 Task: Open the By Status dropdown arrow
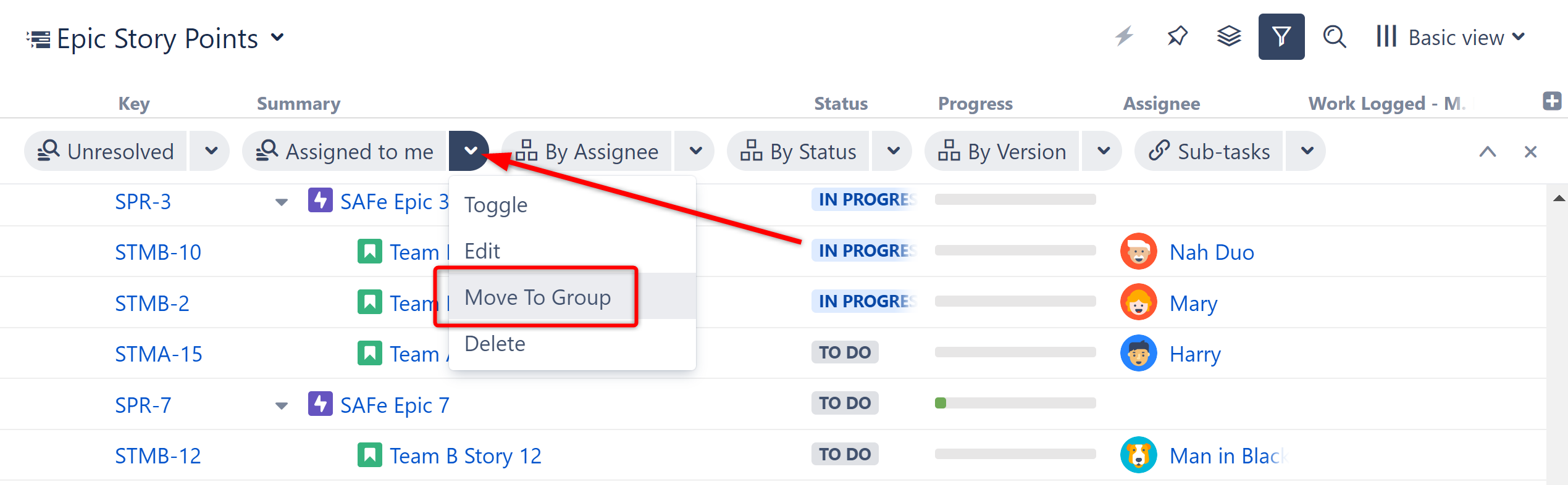pyautogui.click(x=893, y=152)
